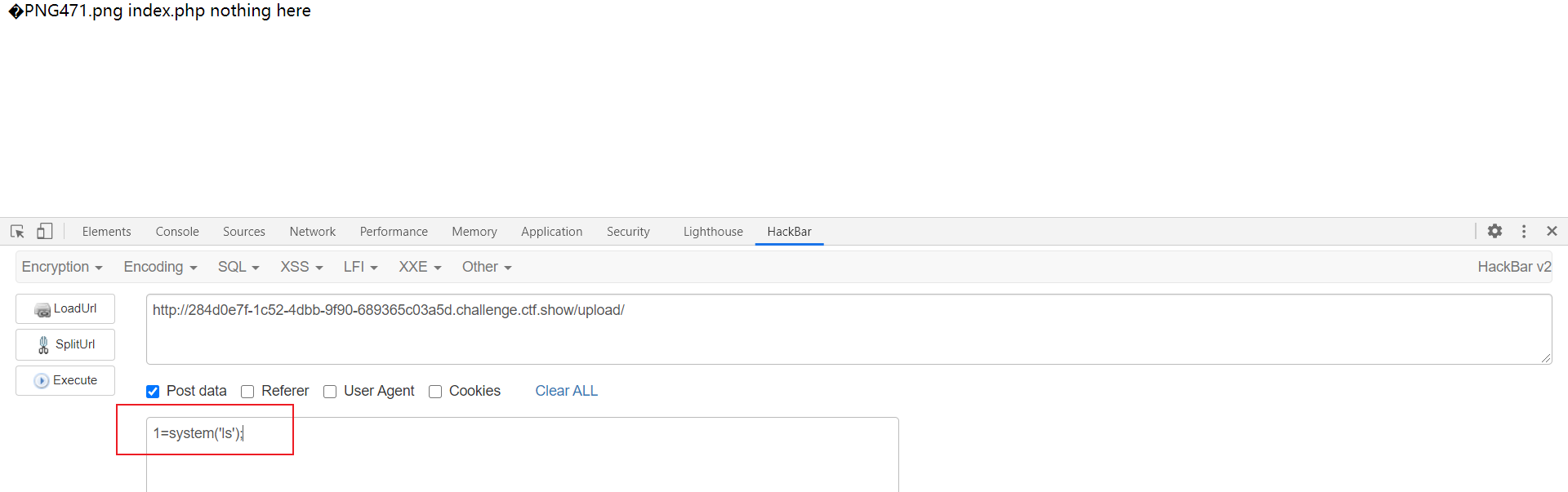Enable the User Agent checkbox
The width and height of the screenshot is (1568, 492).
point(330,392)
